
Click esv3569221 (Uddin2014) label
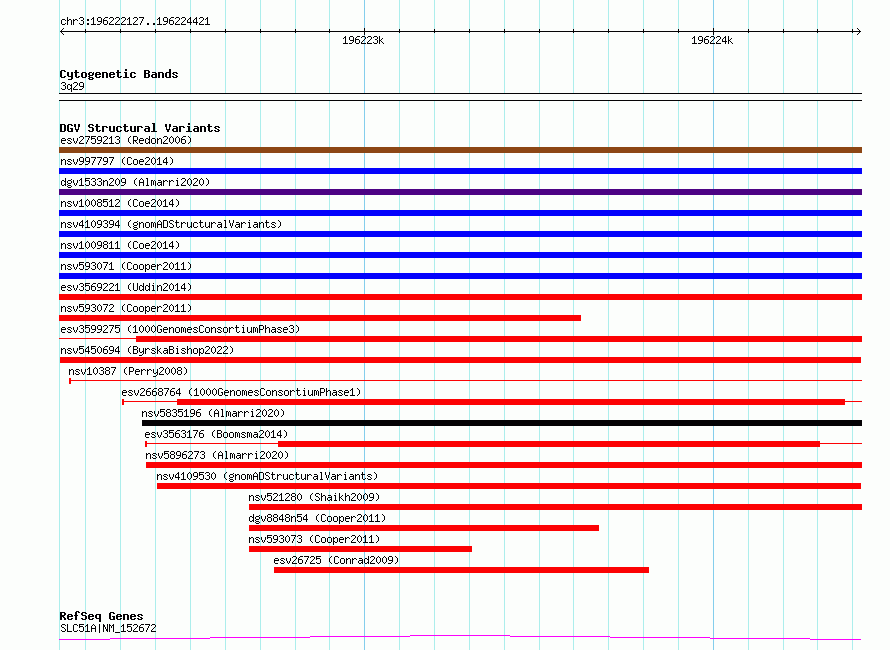click(126, 287)
